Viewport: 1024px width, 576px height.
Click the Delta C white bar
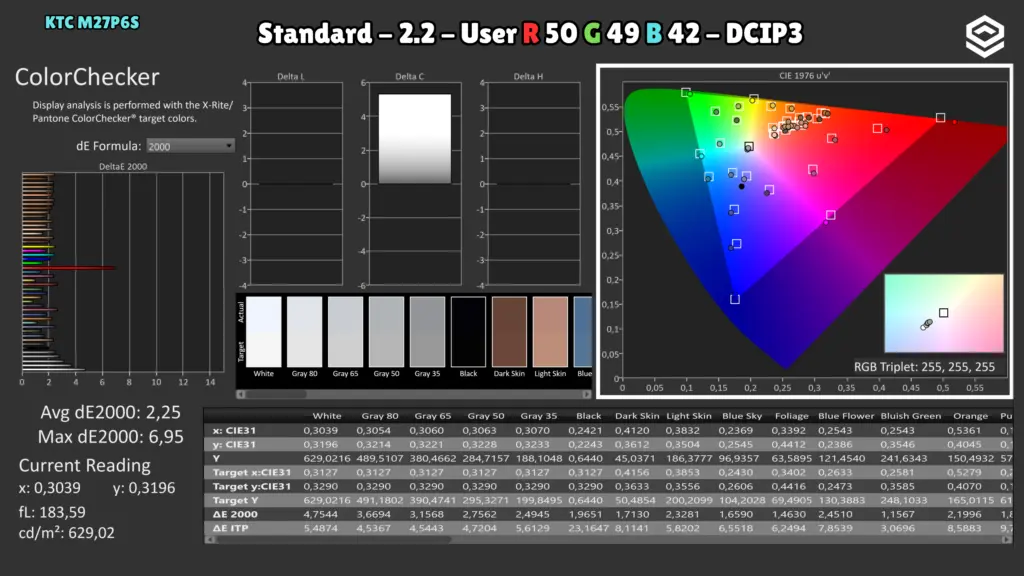[415, 138]
